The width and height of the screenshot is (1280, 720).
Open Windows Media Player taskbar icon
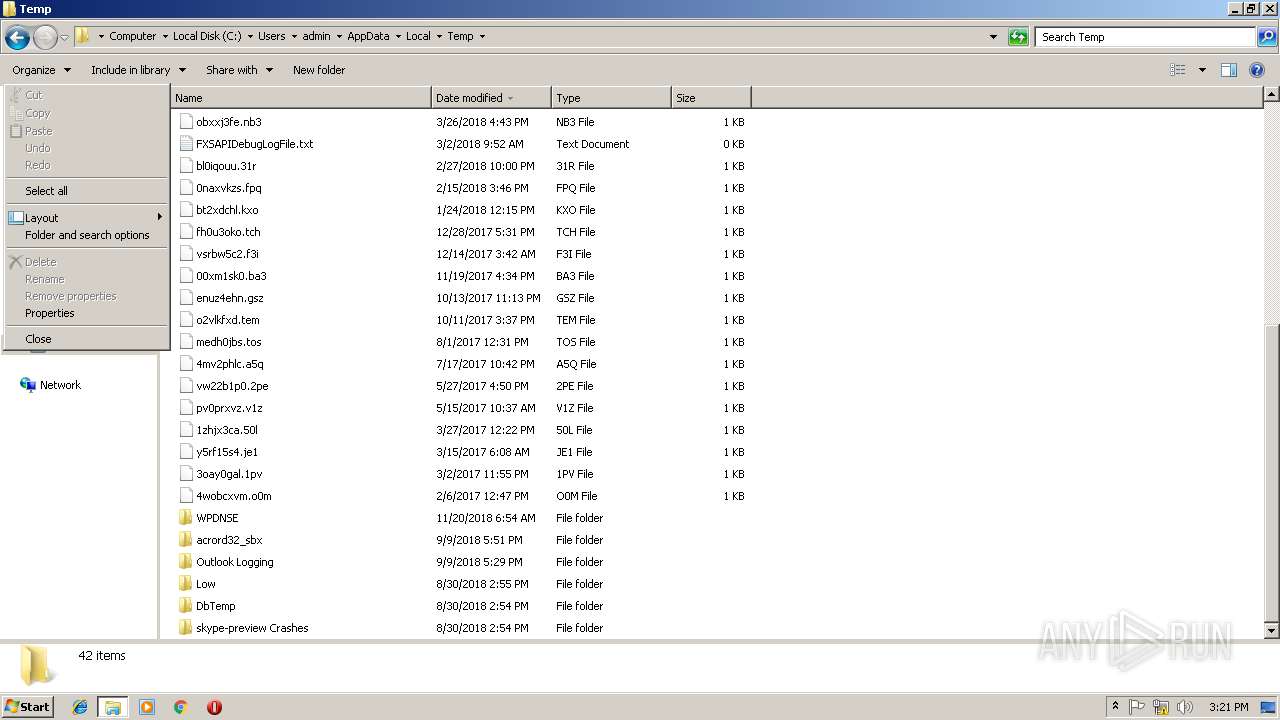coord(147,707)
